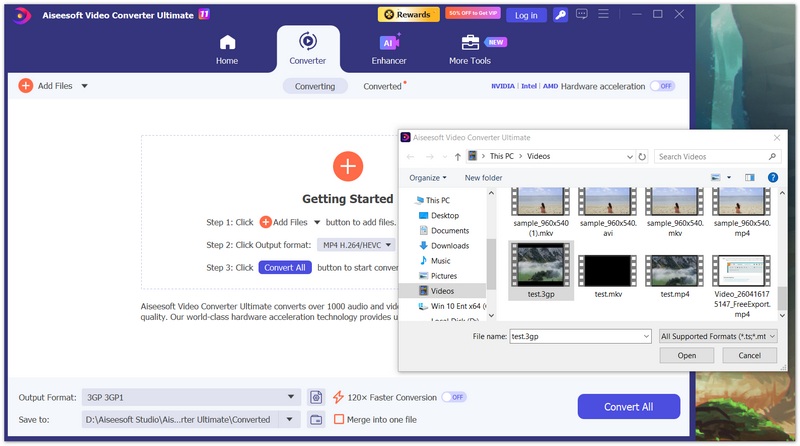Open the feedback chat icon
The image size is (800, 446).
[582, 14]
